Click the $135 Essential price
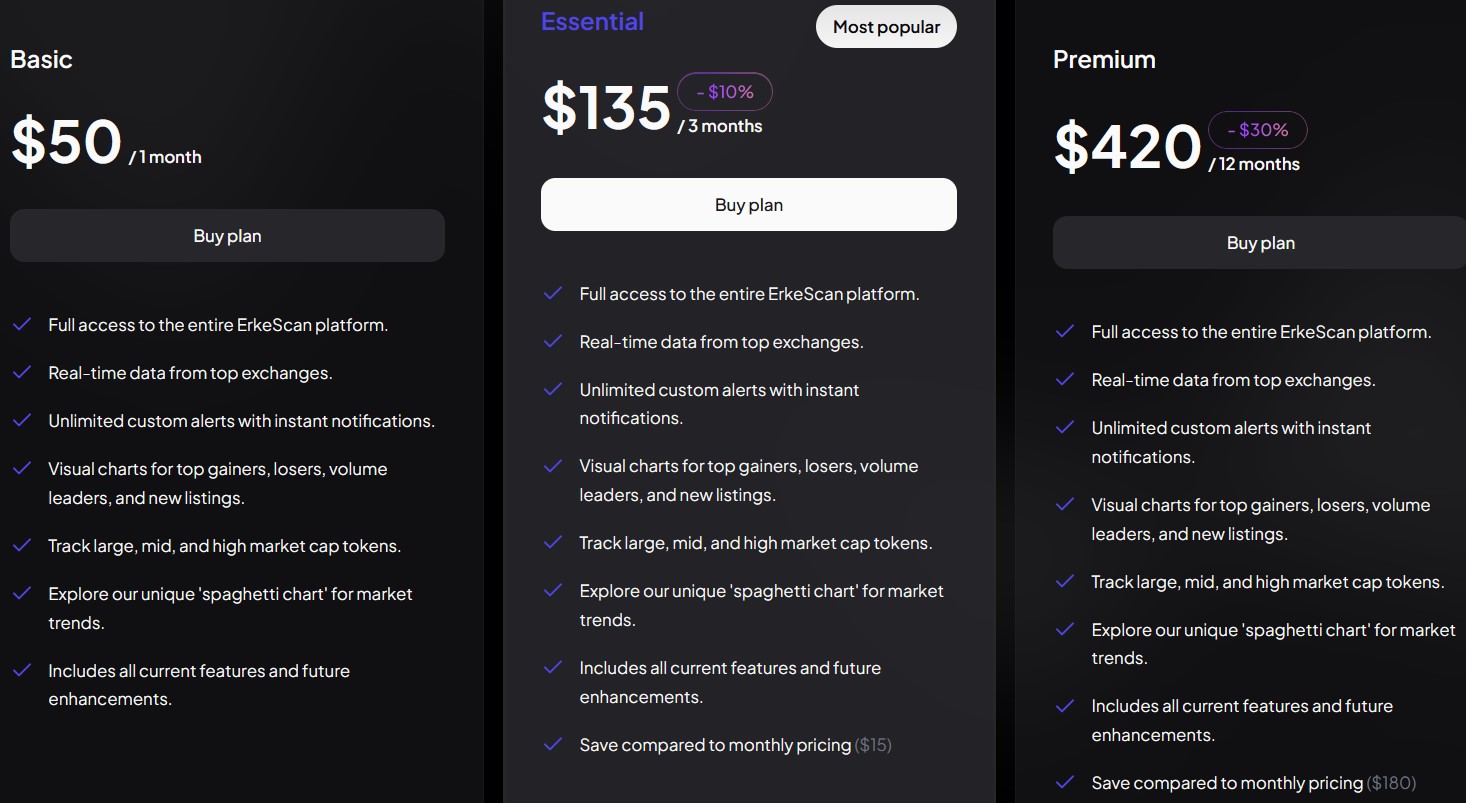Viewport: 1466px width, 803px height. click(606, 108)
